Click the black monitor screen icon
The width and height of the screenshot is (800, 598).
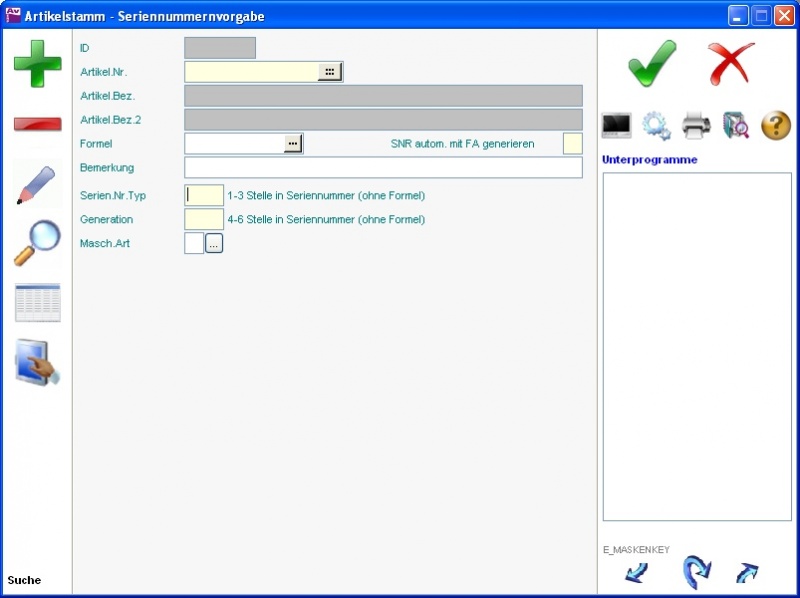pos(616,126)
